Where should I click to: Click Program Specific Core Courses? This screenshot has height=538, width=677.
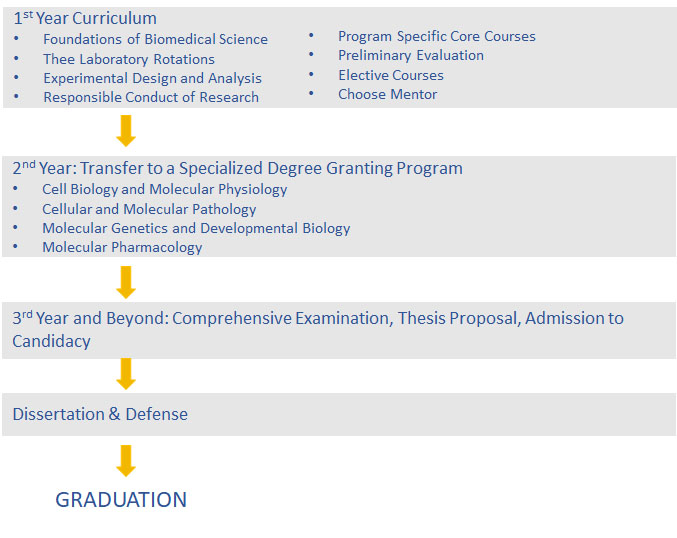[x=437, y=36]
